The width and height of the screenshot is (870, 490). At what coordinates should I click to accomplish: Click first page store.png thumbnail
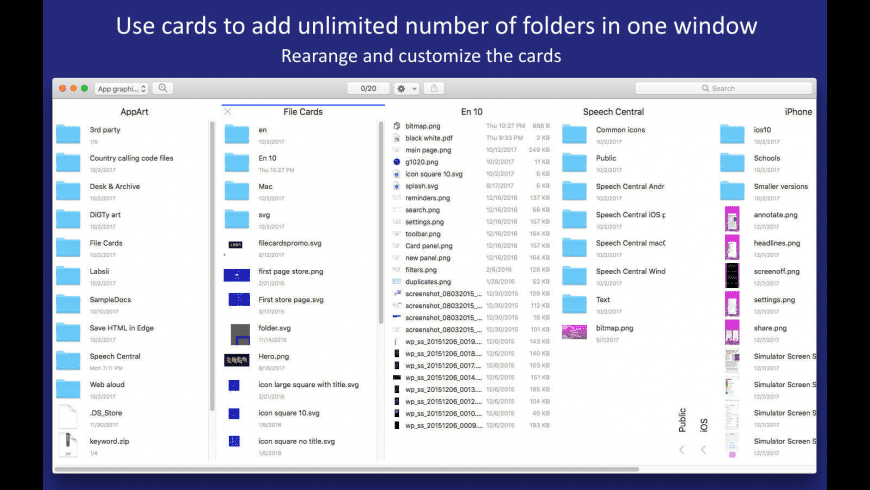pos(237,275)
